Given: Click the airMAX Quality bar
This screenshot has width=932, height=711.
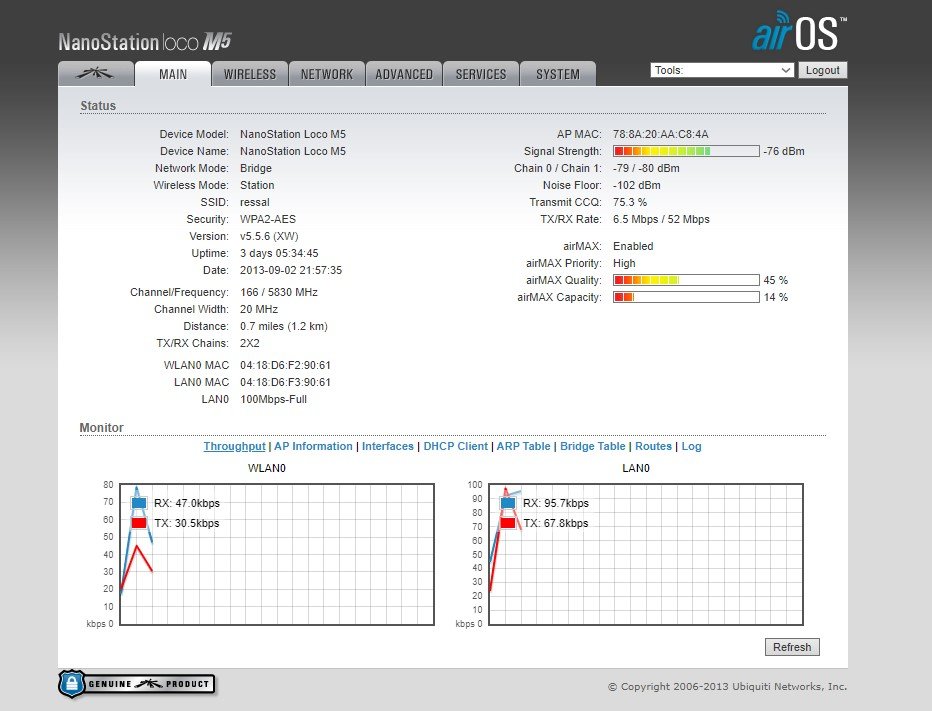Looking at the screenshot, I should [x=685, y=280].
